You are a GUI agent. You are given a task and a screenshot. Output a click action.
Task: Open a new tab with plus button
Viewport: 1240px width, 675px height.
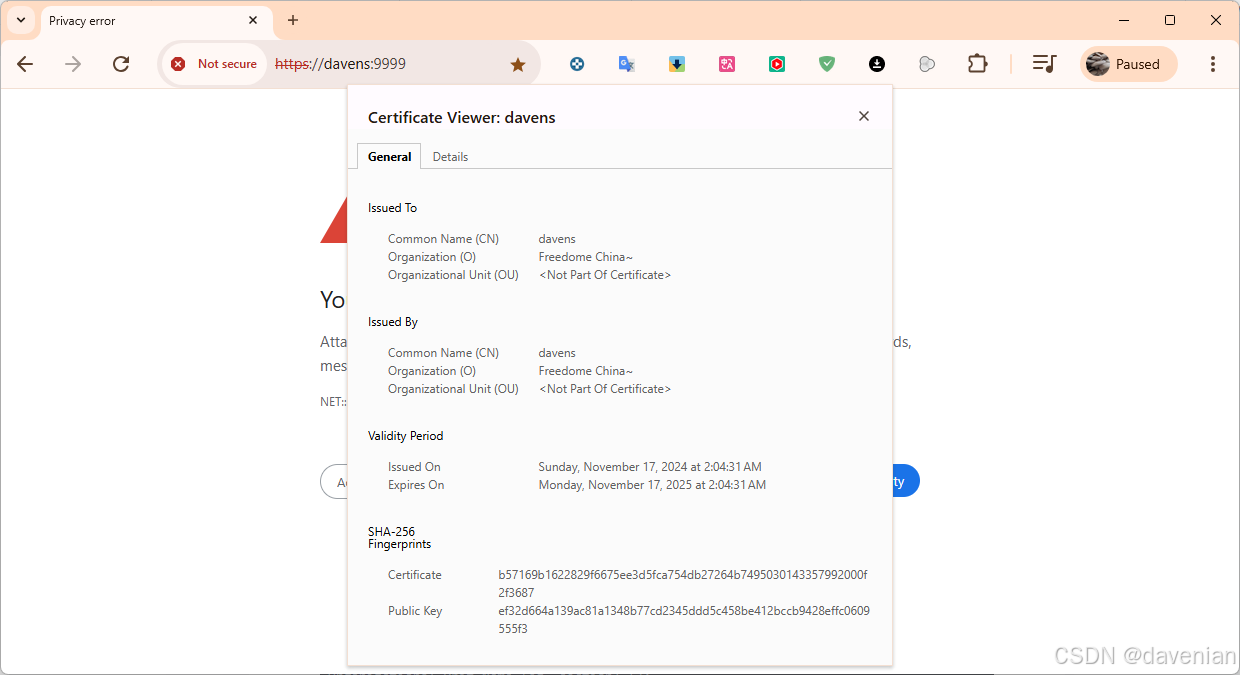pyautogui.click(x=293, y=20)
